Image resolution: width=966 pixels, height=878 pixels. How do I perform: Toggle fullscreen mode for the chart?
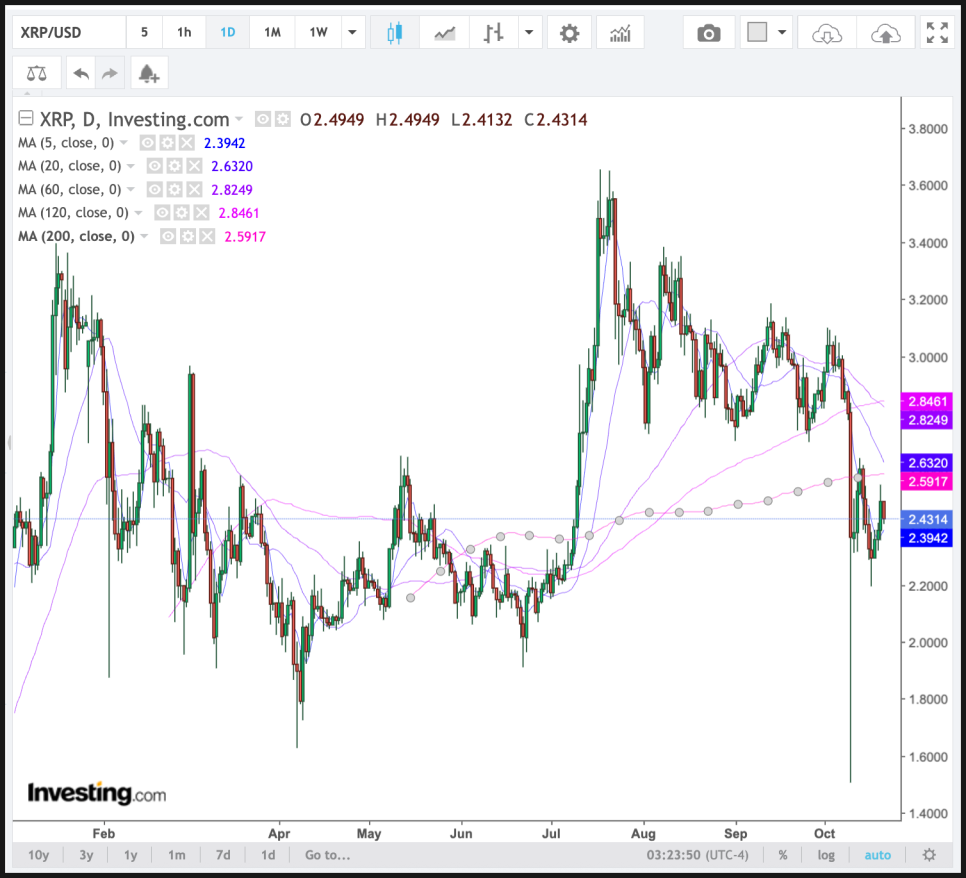coord(937,33)
